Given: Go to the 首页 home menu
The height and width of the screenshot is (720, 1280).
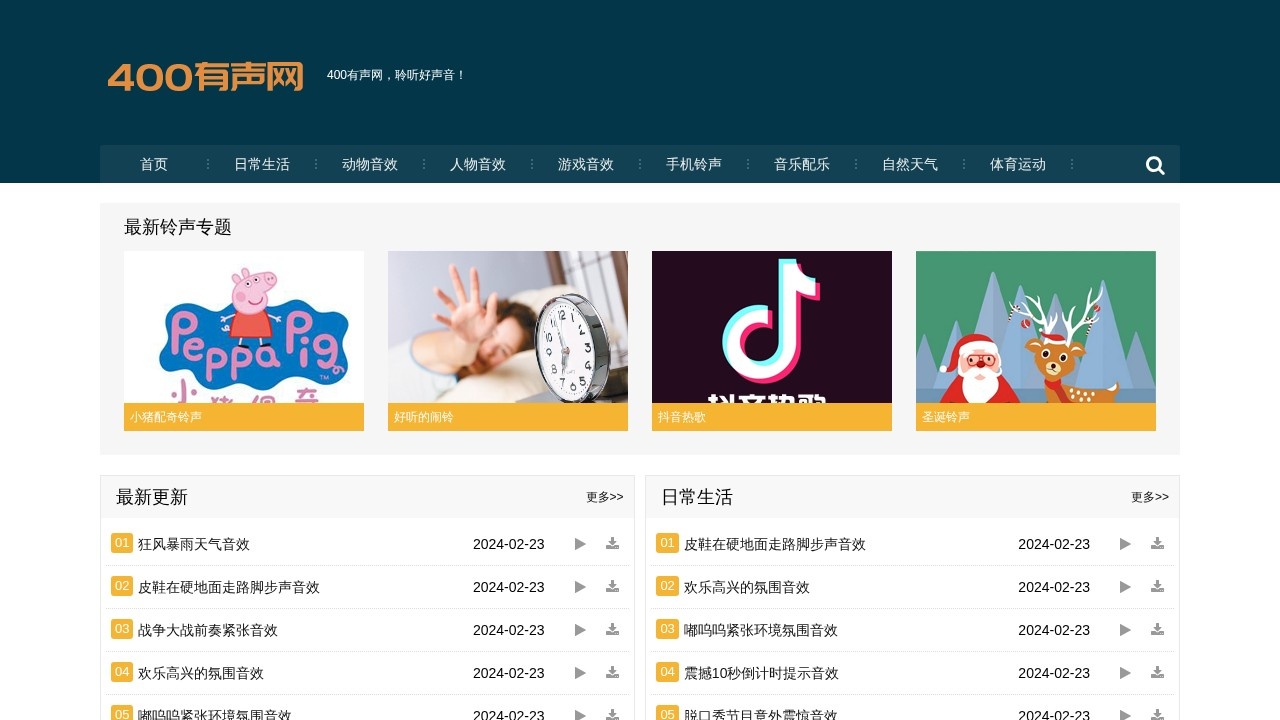Looking at the screenshot, I should [x=153, y=165].
